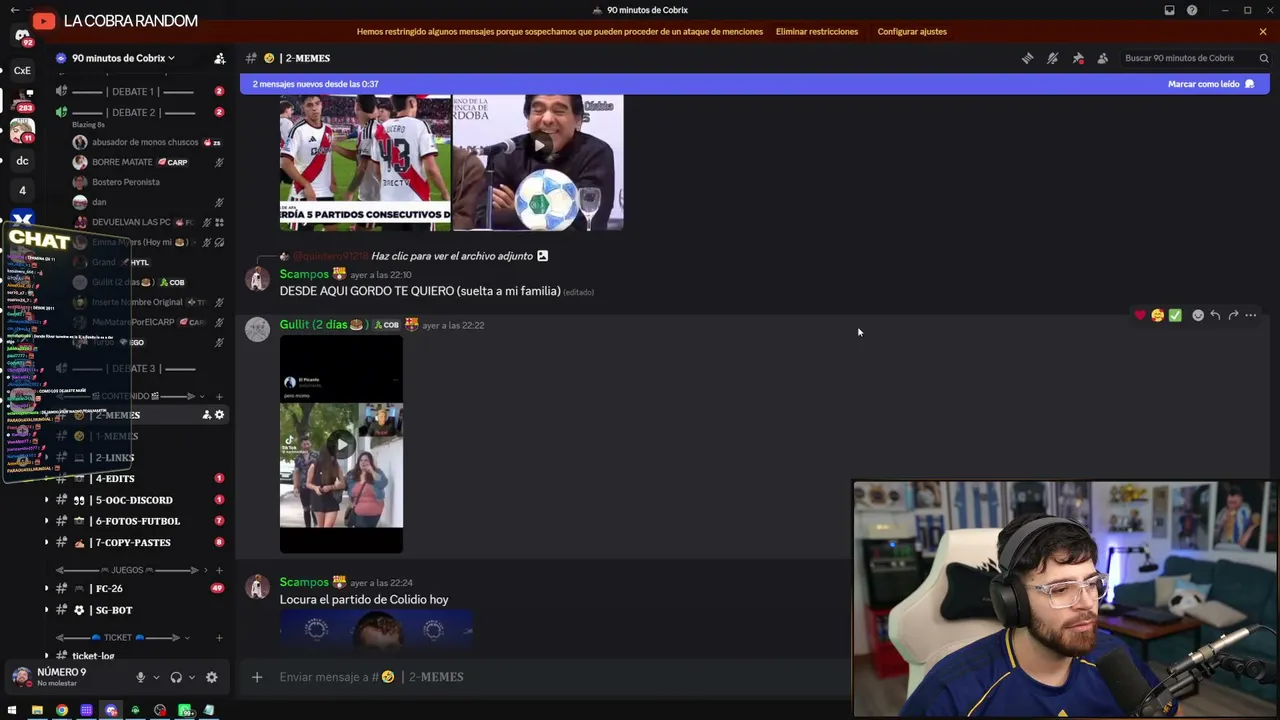Open the River players image
Image resolution: width=1280 pixels, height=720 pixels.
365,163
